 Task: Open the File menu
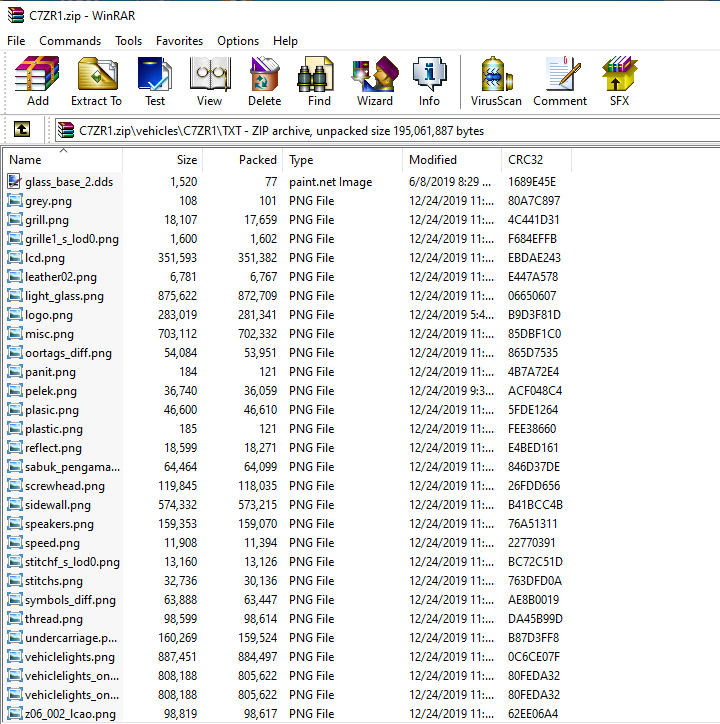point(16,41)
